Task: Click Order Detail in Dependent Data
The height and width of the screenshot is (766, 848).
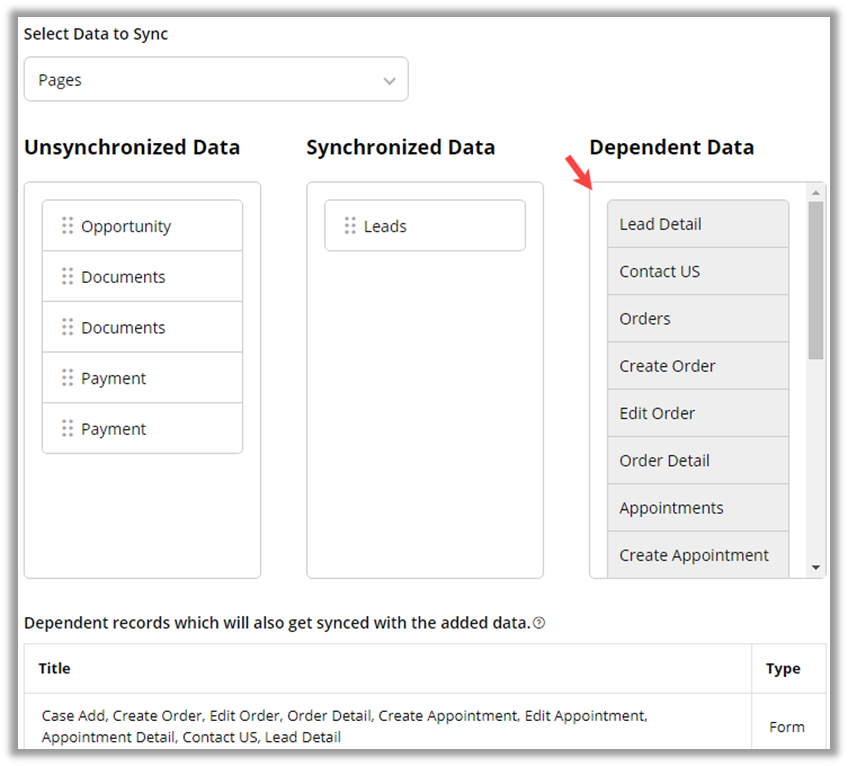Action: pyautogui.click(x=697, y=461)
